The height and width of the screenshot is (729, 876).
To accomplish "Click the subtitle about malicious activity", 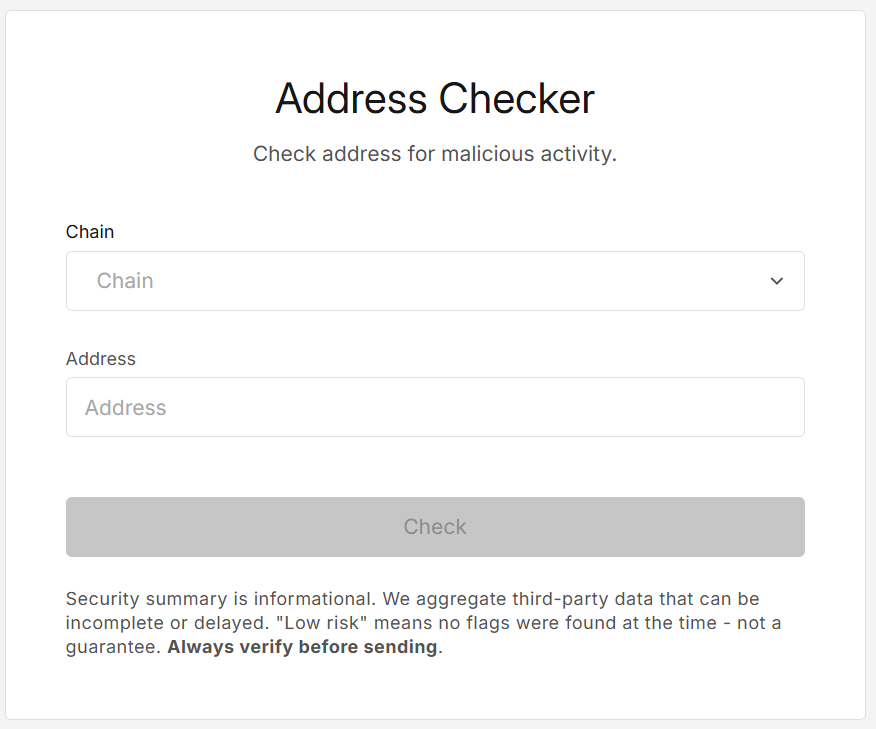I will point(434,153).
